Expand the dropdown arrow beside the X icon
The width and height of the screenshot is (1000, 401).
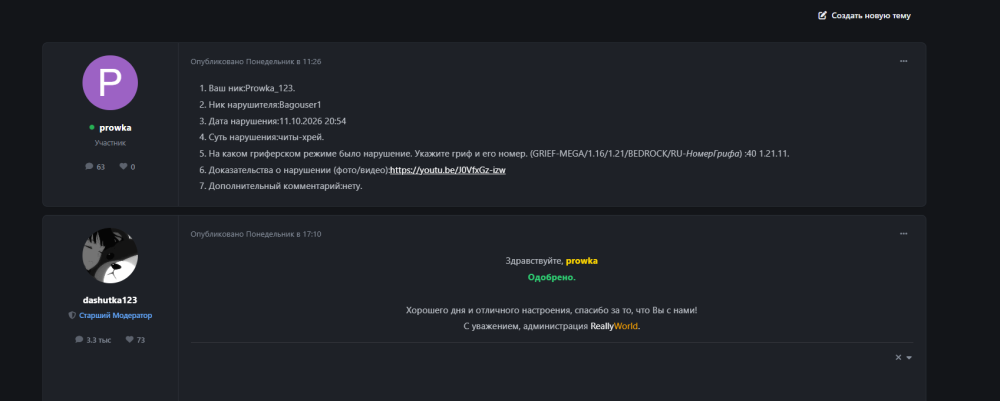pos(909,358)
